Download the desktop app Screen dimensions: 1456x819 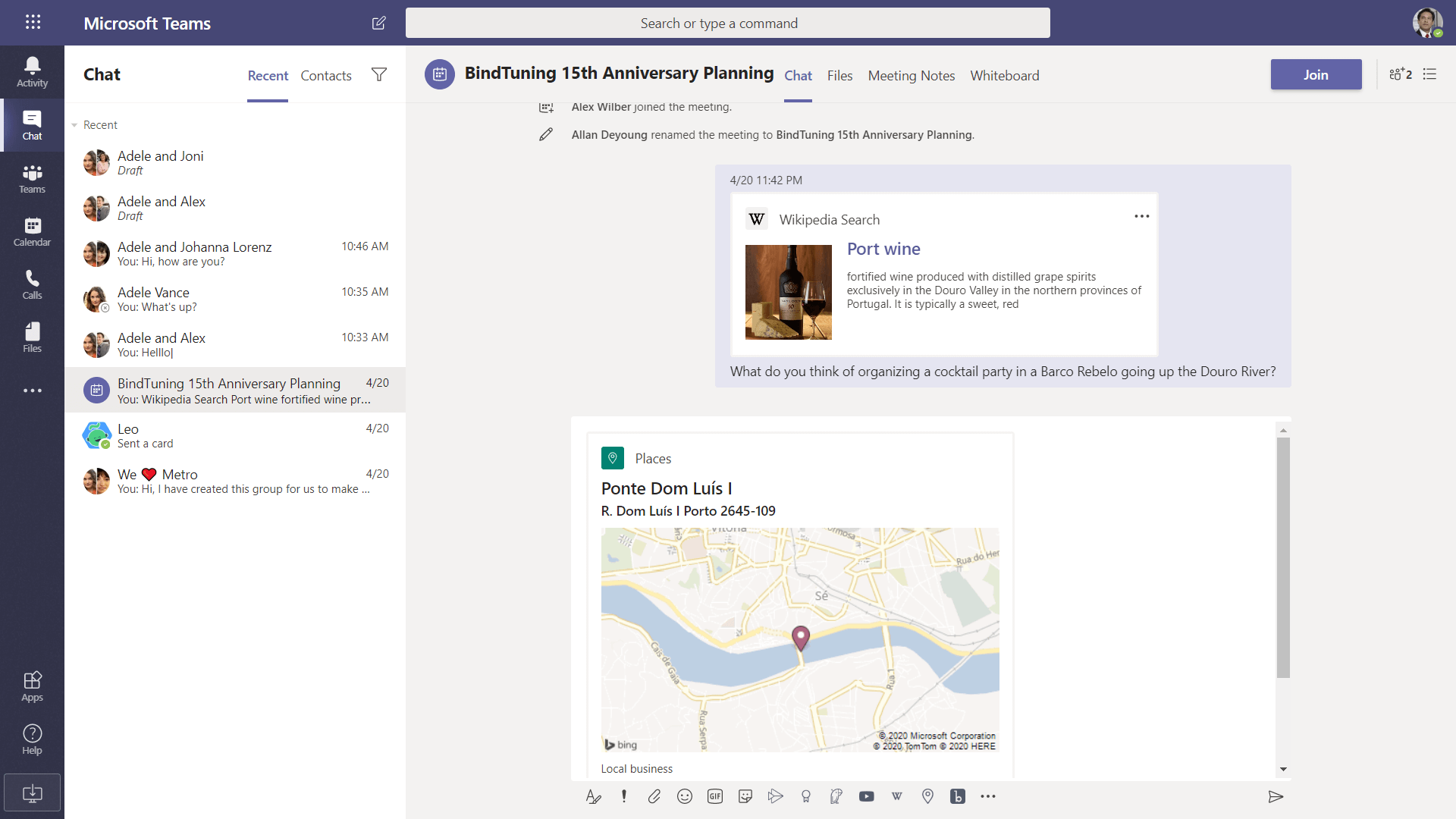tap(32, 793)
